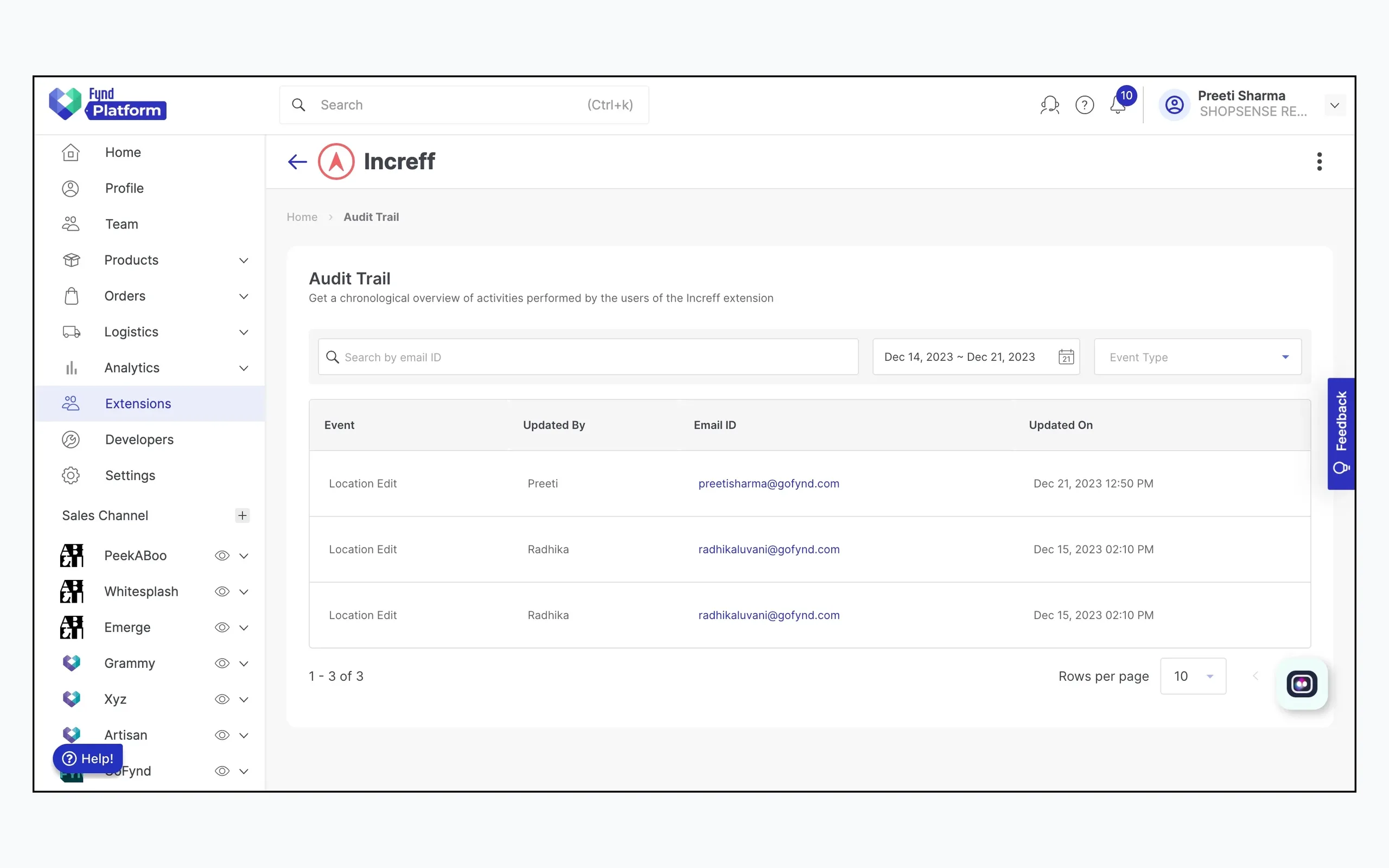Screen dimensions: 1389x868
Task: Click the Analytics bar chart icon
Action: click(x=71, y=368)
